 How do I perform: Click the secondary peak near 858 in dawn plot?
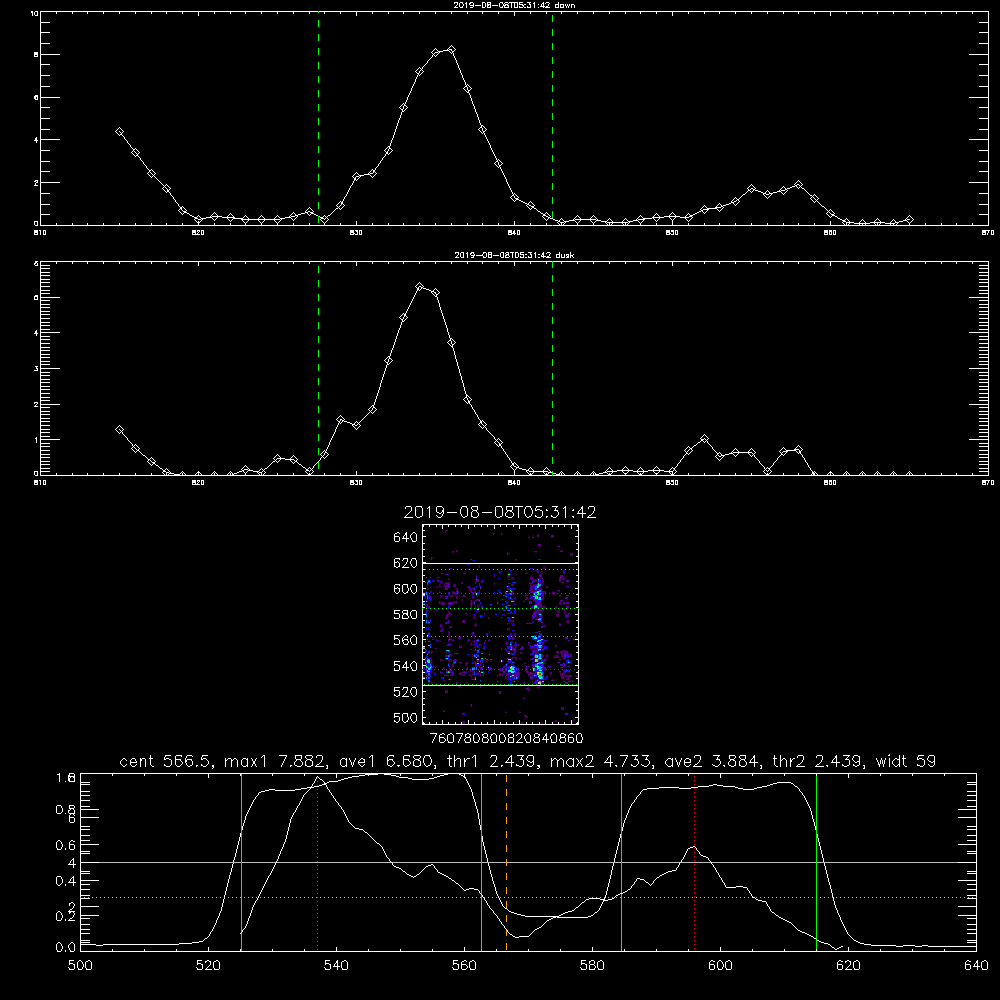(798, 185)
